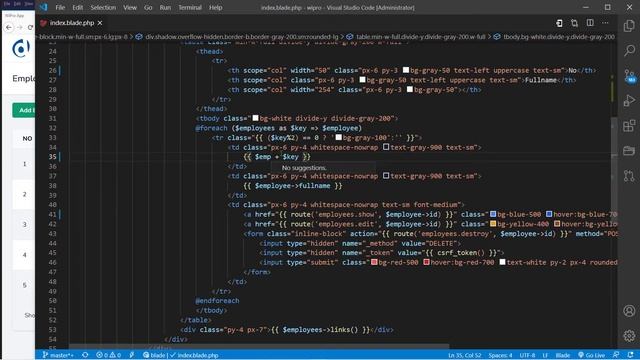
Task: Open the Terminal menu
Action: pyautogui.click(x=189, y=7)
